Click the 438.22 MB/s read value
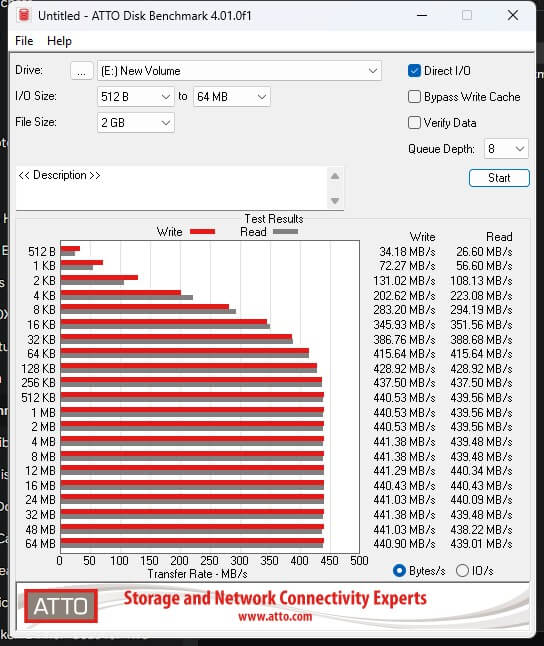The height and width of the screenshot is (646, 544). pyautogui.click(x=481, y=530)
